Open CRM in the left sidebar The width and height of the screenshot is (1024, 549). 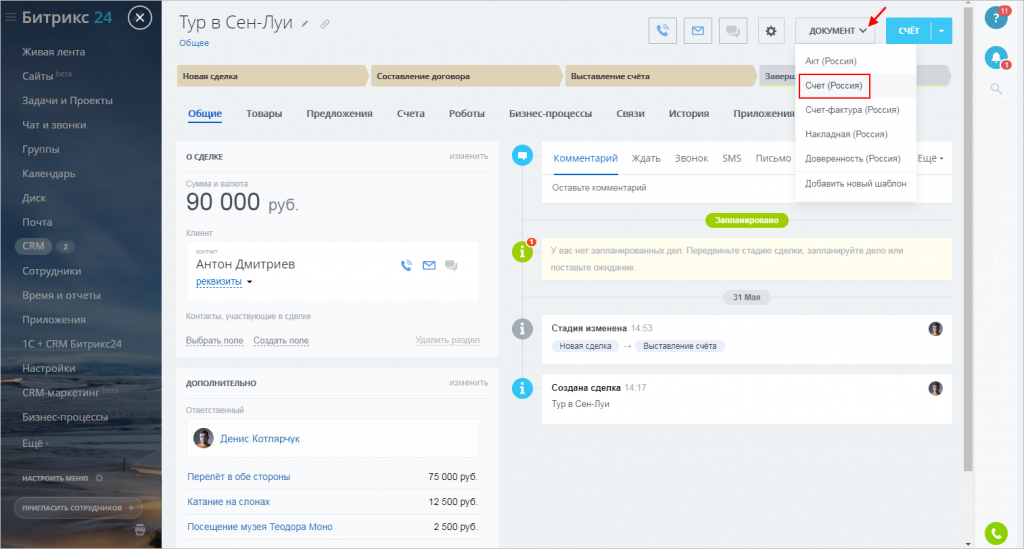(33, 246)
